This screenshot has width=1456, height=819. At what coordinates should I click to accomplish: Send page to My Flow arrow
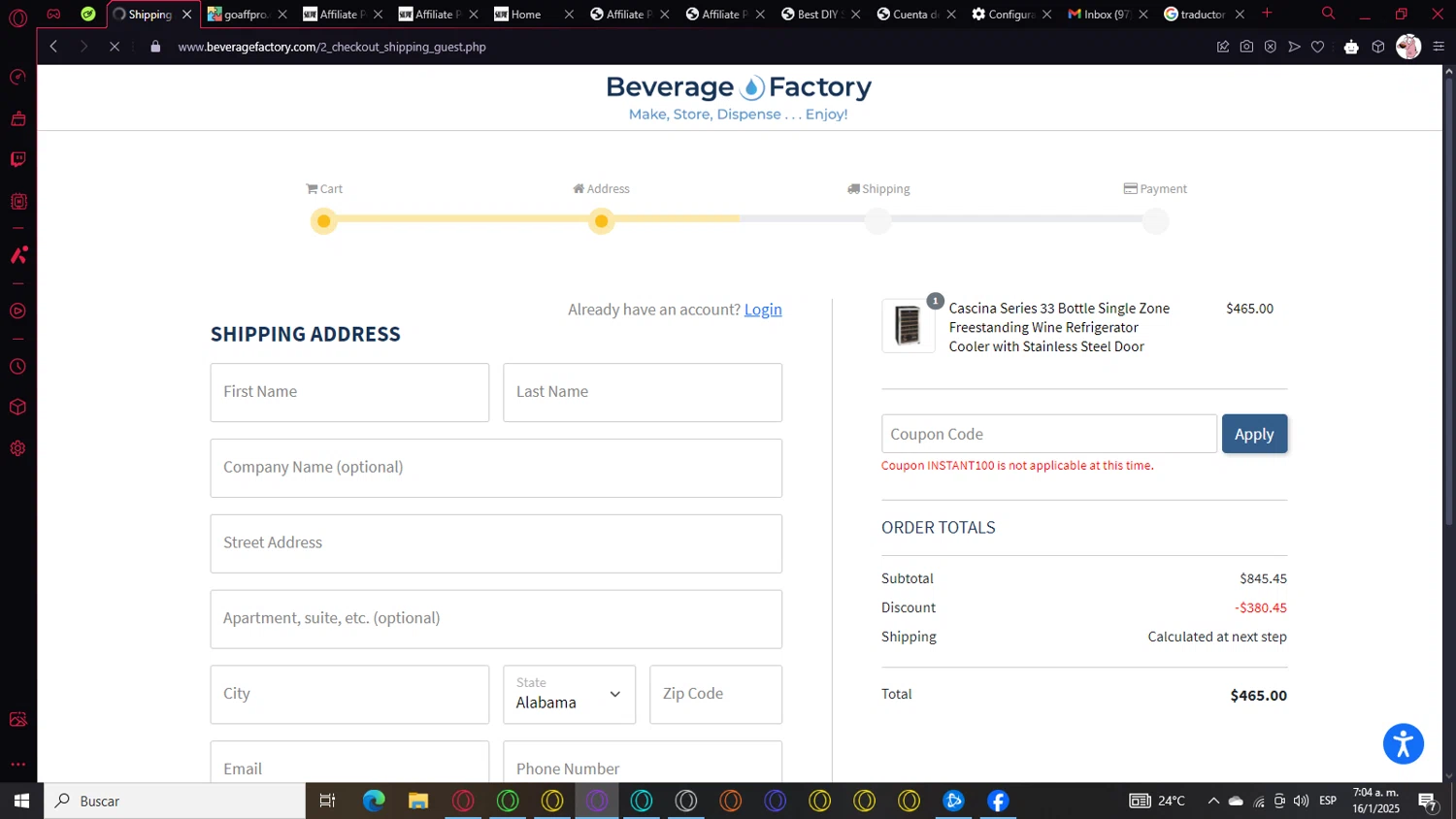1294,47
